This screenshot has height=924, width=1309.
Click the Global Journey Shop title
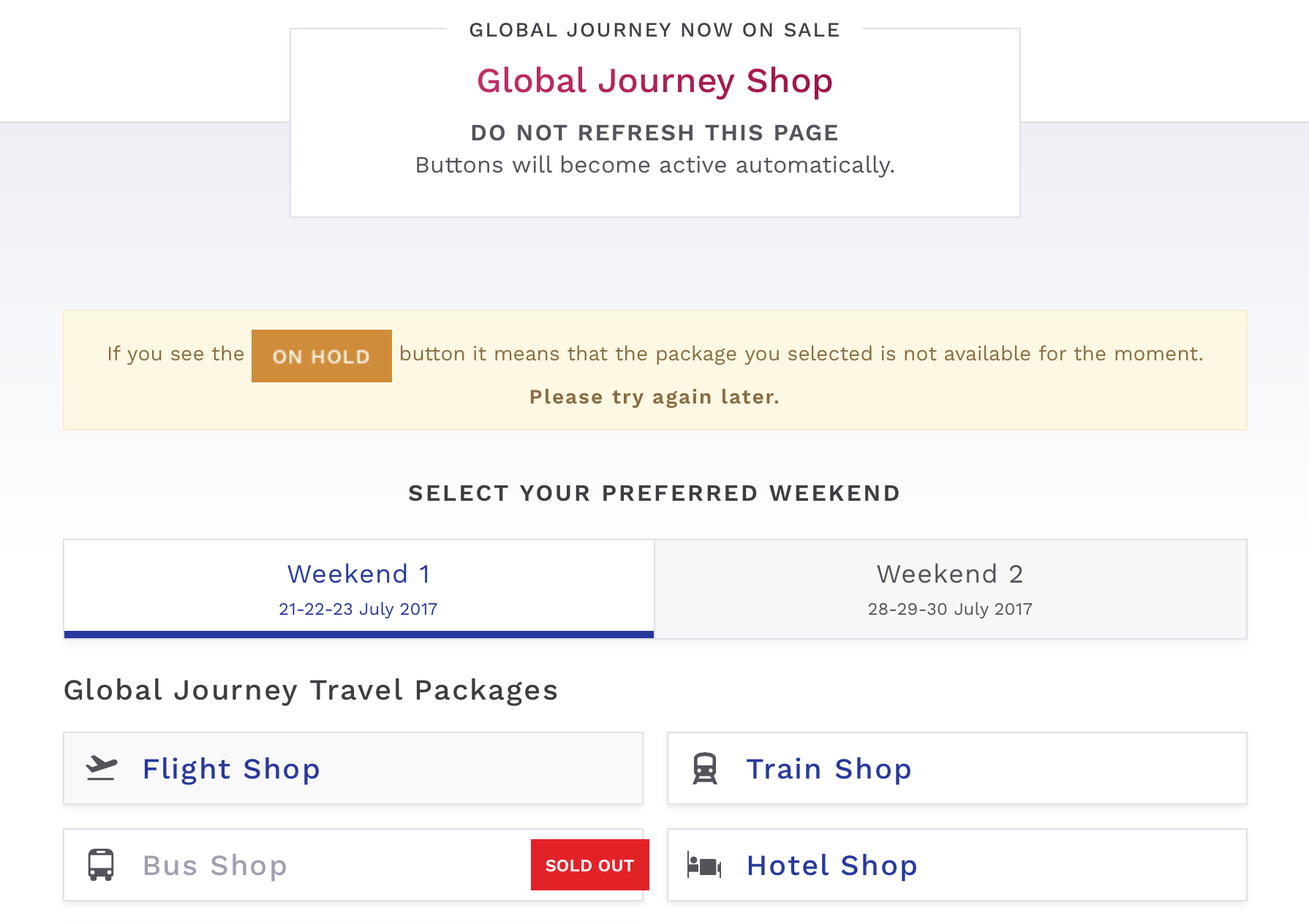click(x=654, y=80)
